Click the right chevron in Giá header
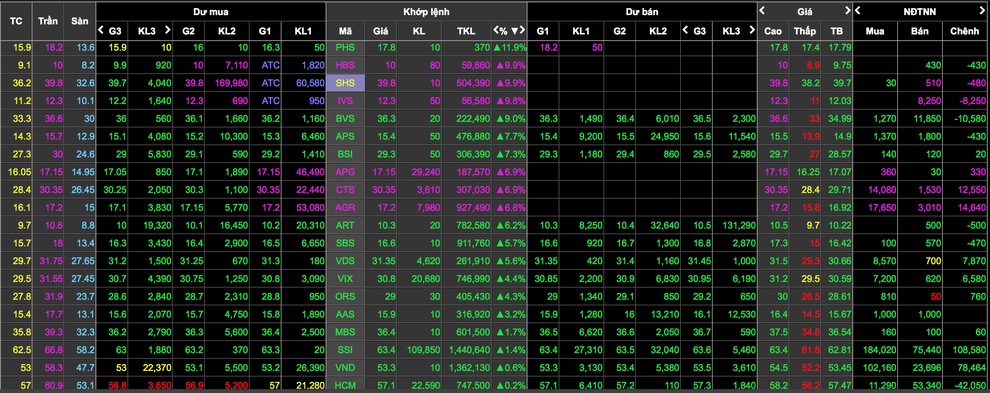The height and width of the screenshot is (393, 990). [847, 10]
